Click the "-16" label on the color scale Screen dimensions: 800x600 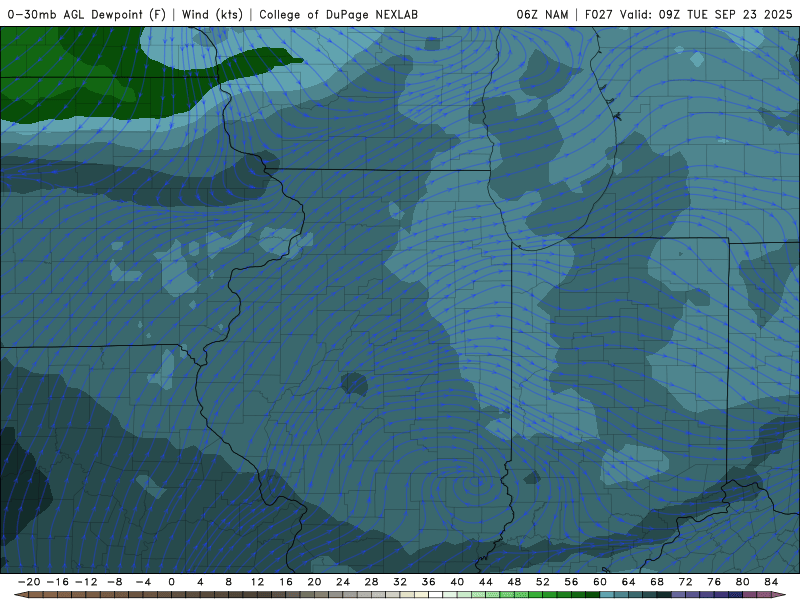pos(58,582)
